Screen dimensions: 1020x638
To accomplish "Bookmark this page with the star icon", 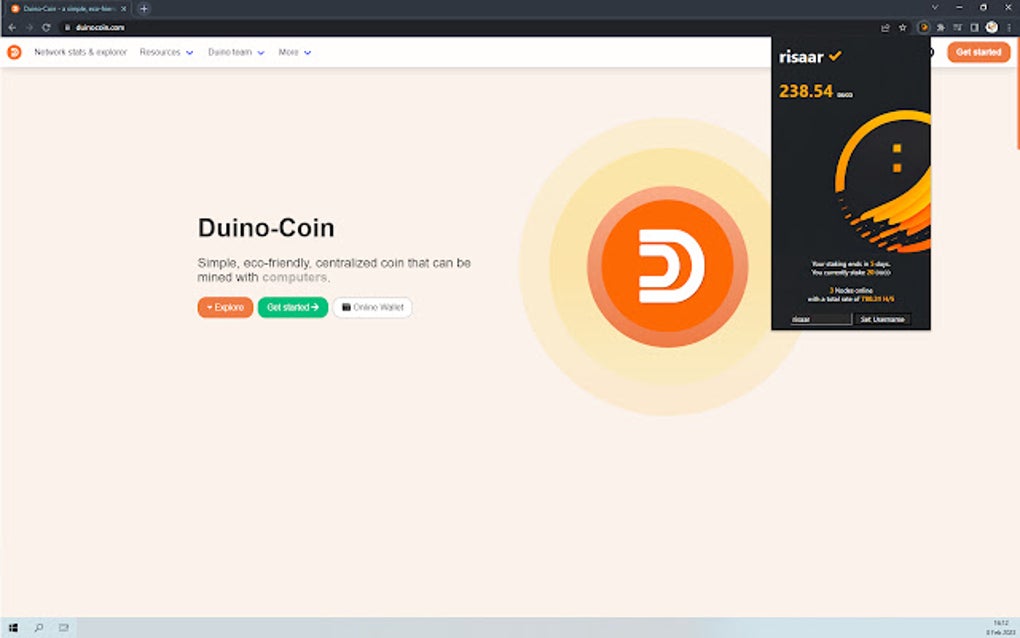I will tap(903, 27).
